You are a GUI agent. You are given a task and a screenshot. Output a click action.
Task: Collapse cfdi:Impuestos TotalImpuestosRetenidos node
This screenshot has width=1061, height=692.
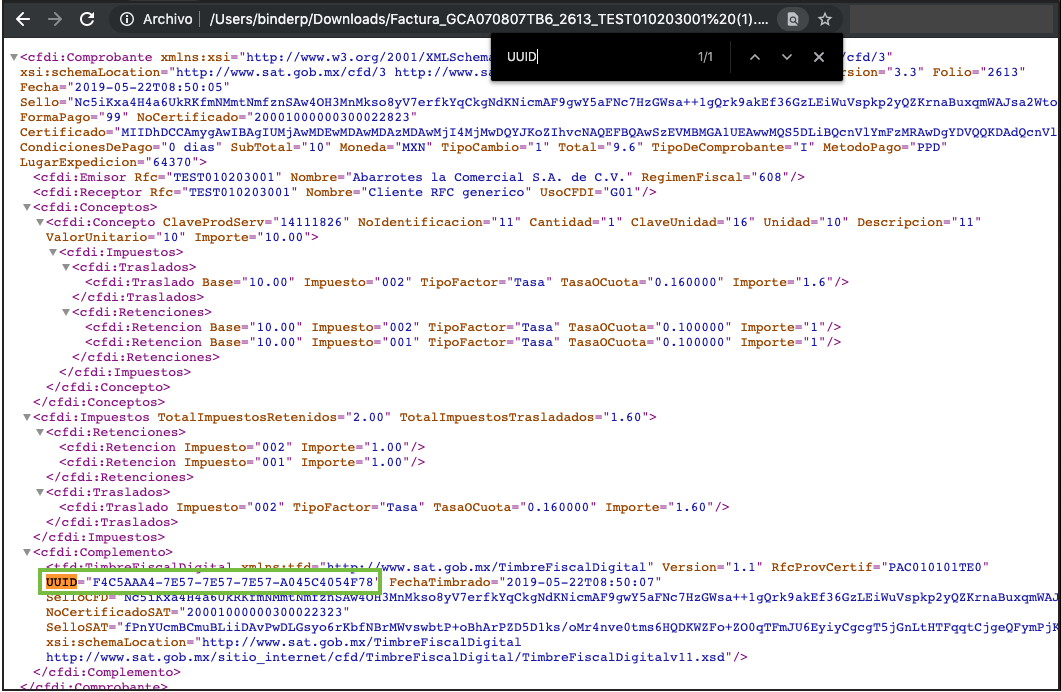click(26, 417)
